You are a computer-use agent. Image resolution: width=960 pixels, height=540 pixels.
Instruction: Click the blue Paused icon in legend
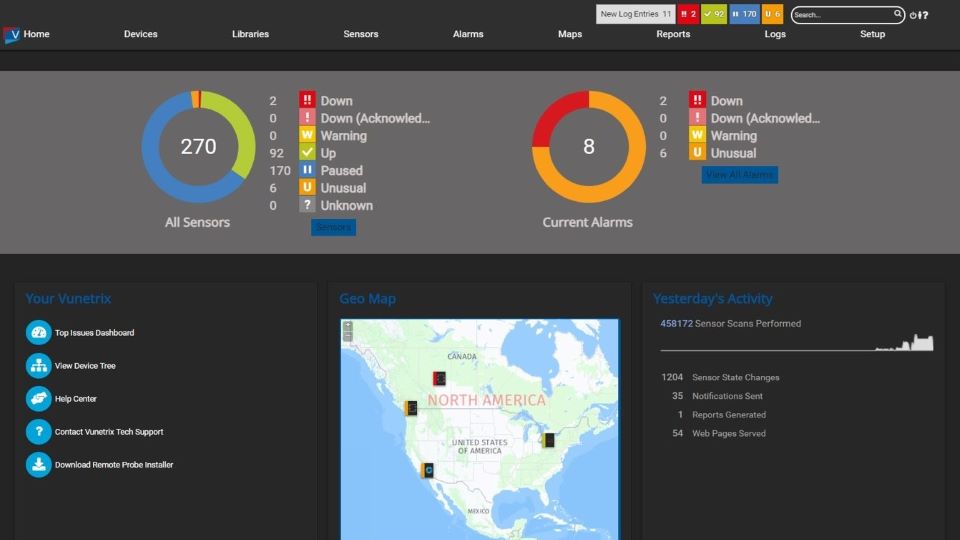click(307, 170)
